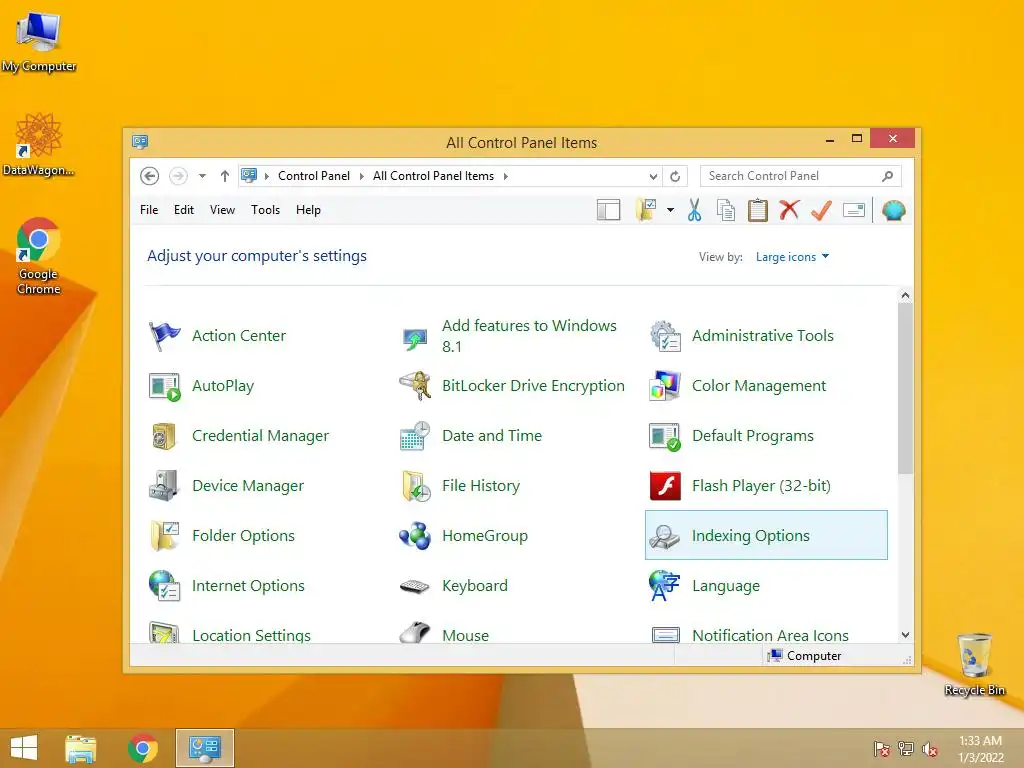Open the Tools menu
Screen dimensions: 1024x768
(265, 210)
